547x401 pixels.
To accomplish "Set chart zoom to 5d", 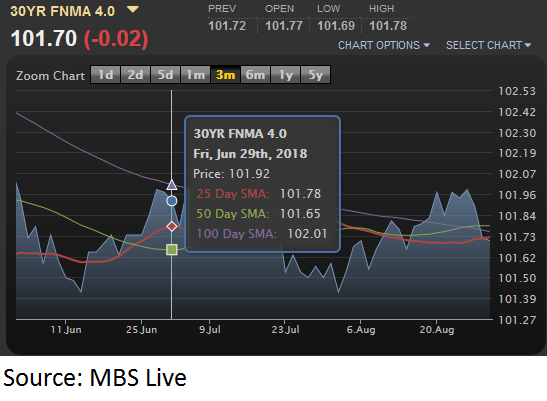I will pos(165,75).
